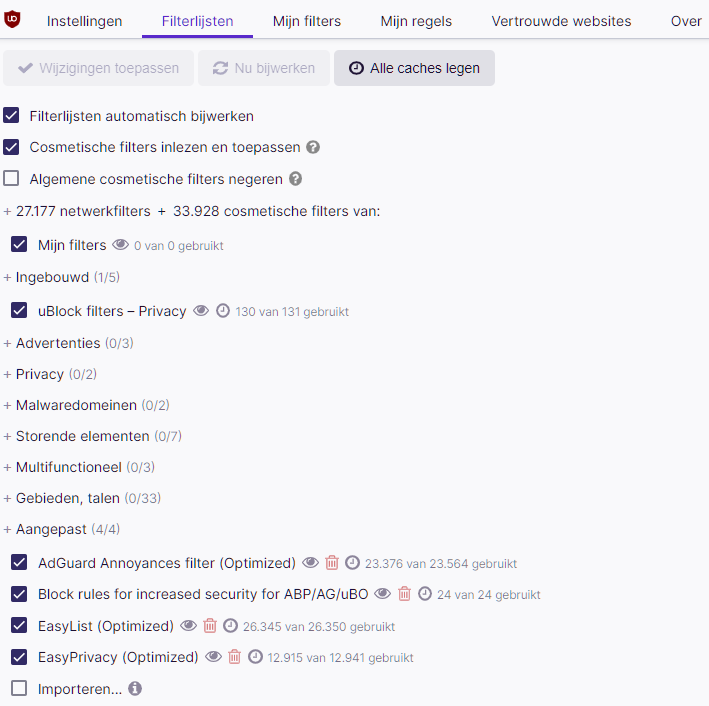Click the Alle caches legen button
Image resolution: width=709 pixels, height=706 pixels.
point(414,68)
